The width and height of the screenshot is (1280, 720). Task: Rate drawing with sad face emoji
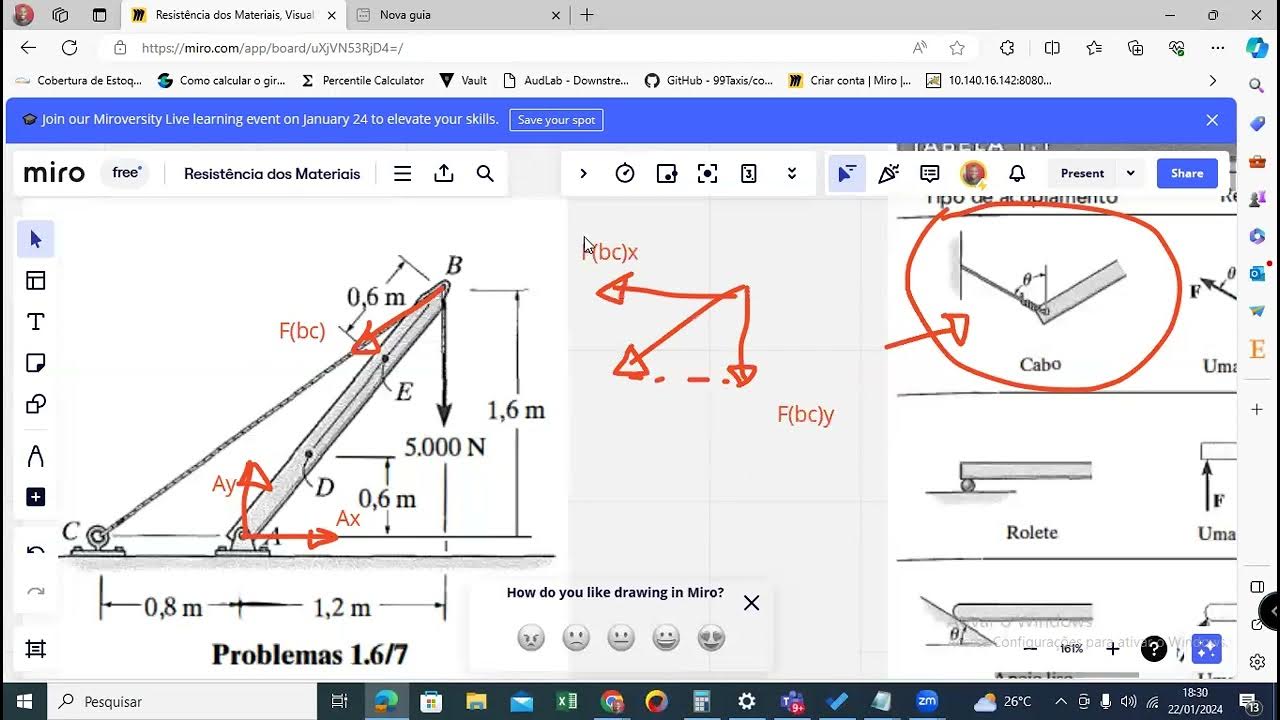click(x=576, y=638)
